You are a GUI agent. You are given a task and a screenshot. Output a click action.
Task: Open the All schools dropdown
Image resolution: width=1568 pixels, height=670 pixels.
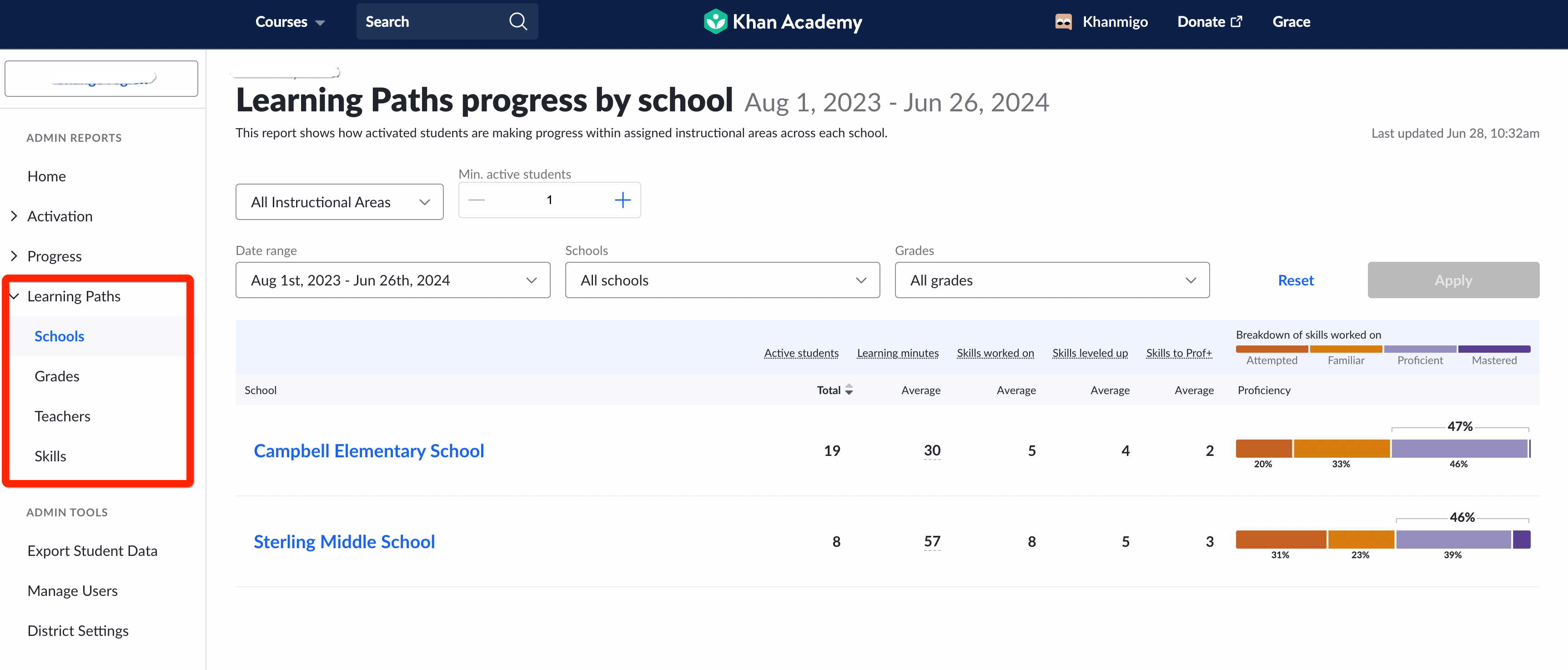(722, 280)
